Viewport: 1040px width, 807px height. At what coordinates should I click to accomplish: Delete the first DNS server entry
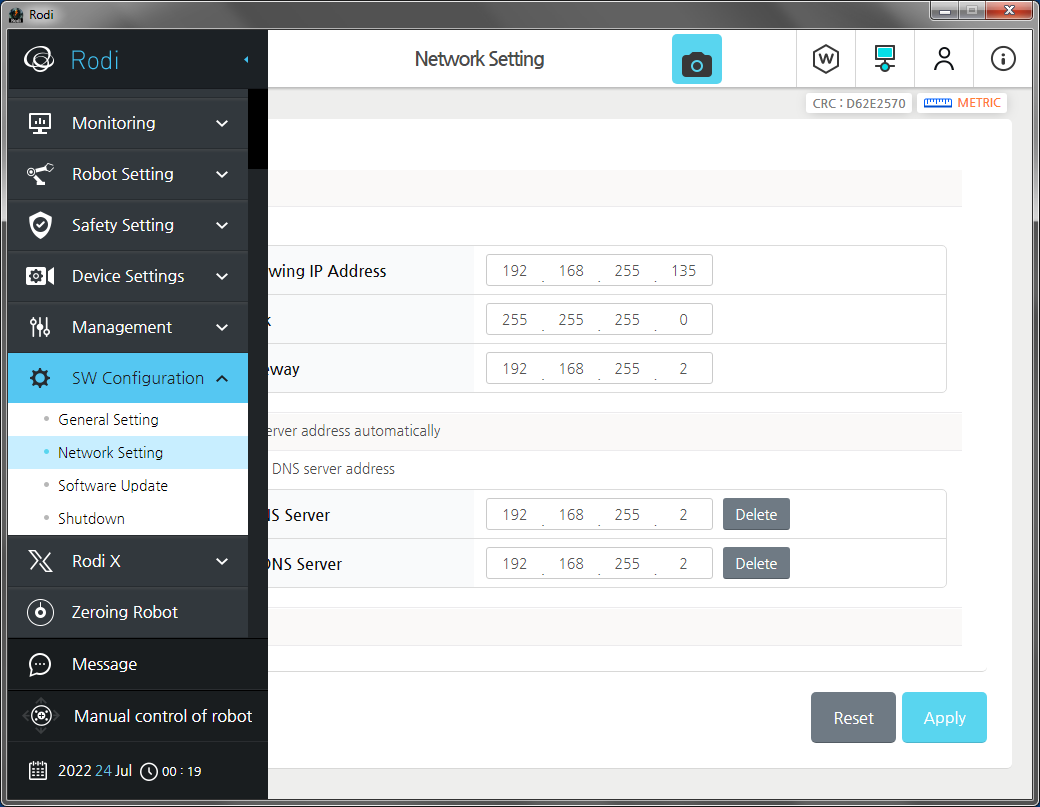click(x=756, y=515)
